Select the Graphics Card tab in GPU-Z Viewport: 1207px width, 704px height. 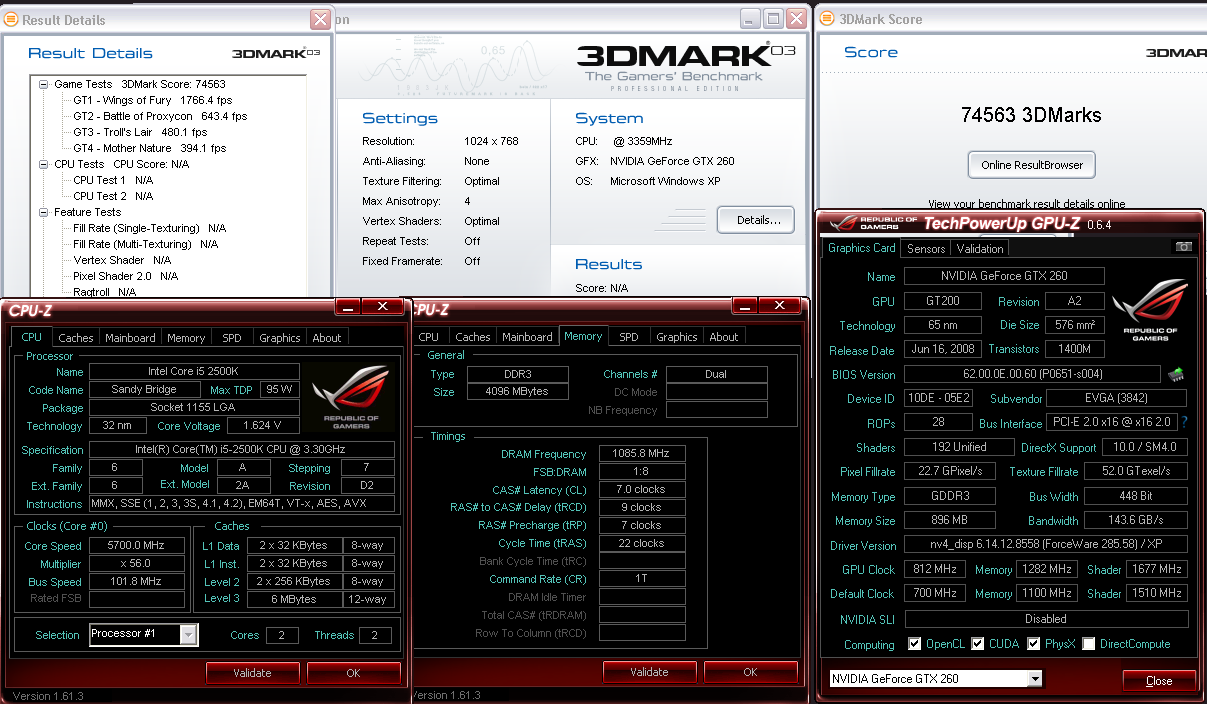(x=862, y=248)
